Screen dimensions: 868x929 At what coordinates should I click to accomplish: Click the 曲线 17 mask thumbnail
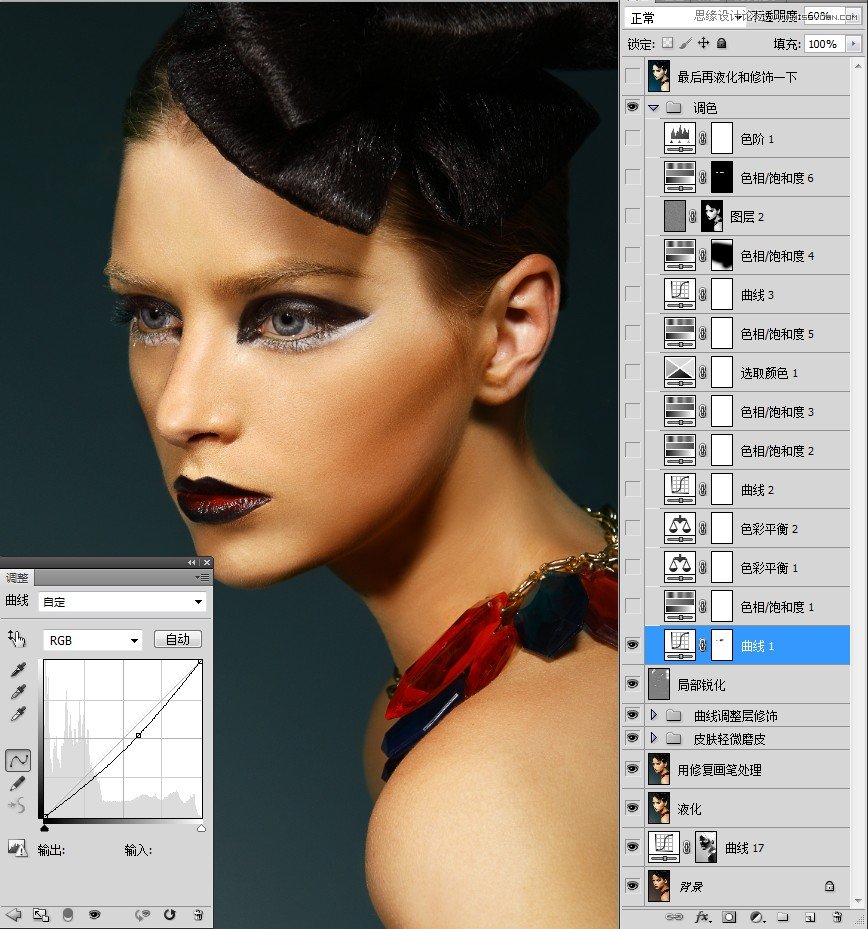706,847
